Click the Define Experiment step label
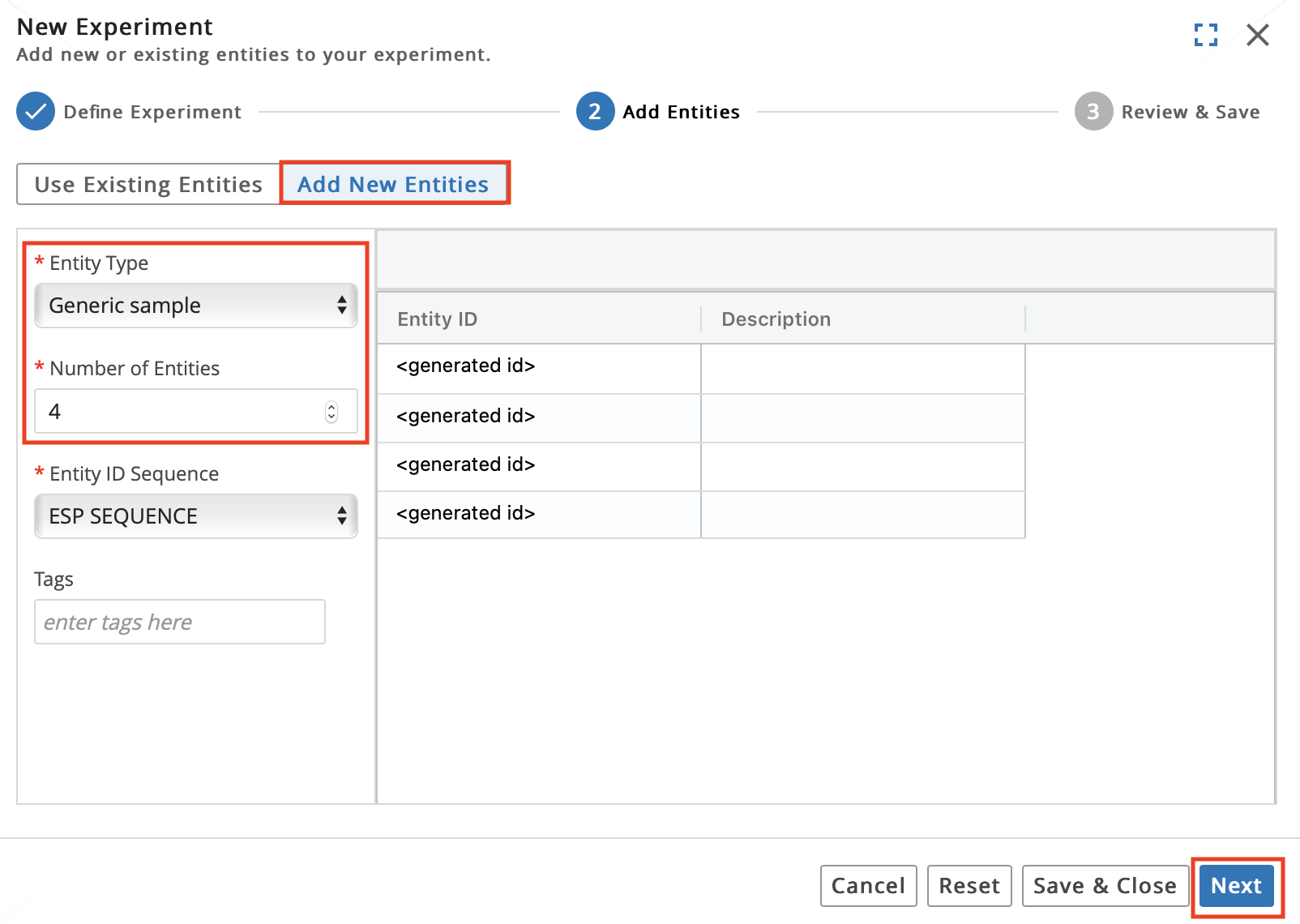 pos(152,112)
